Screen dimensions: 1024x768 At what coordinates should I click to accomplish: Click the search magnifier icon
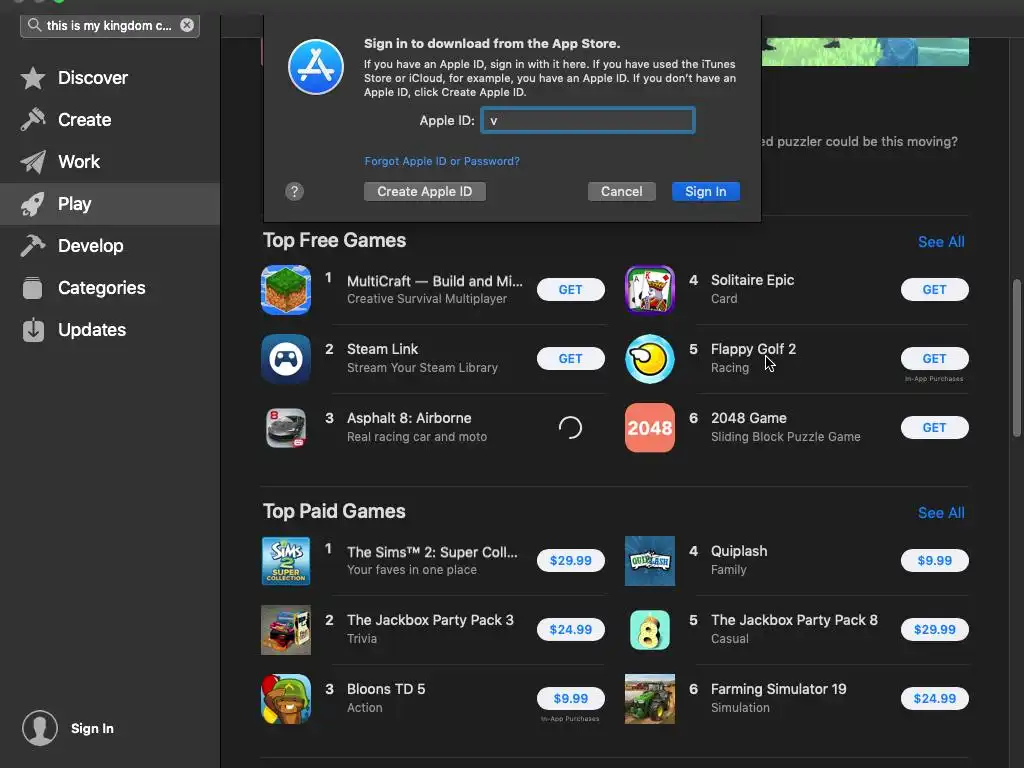pos(34,25)
